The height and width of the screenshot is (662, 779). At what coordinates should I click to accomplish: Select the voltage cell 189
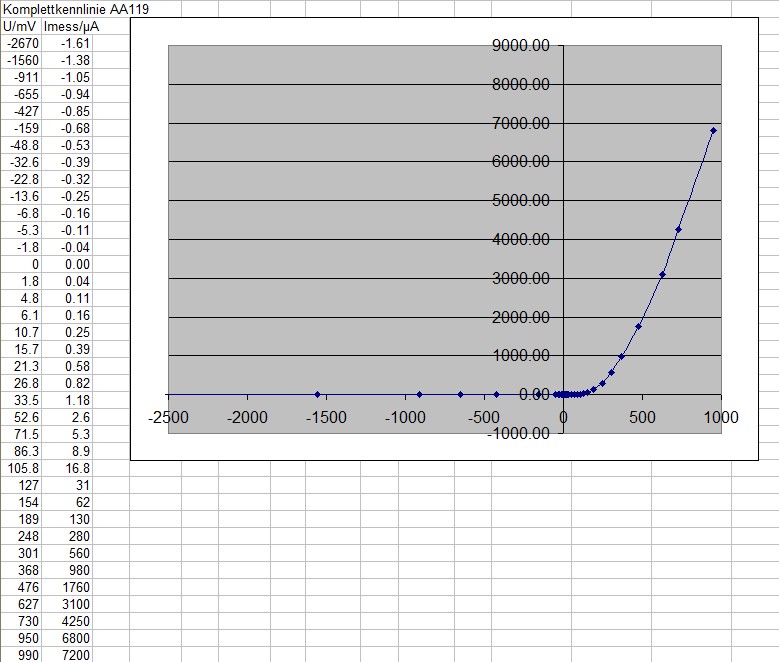click(x=21, y=519)
